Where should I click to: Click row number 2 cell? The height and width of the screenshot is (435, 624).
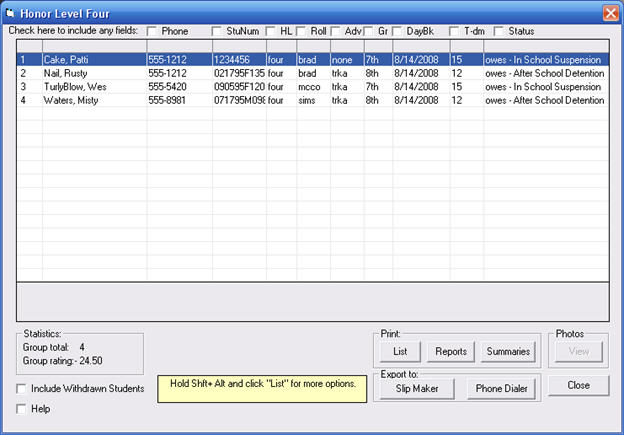(29, 73)
